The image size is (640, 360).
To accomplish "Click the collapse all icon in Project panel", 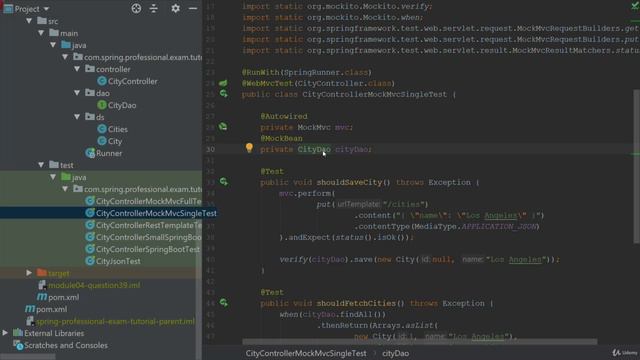I will 154,8.
